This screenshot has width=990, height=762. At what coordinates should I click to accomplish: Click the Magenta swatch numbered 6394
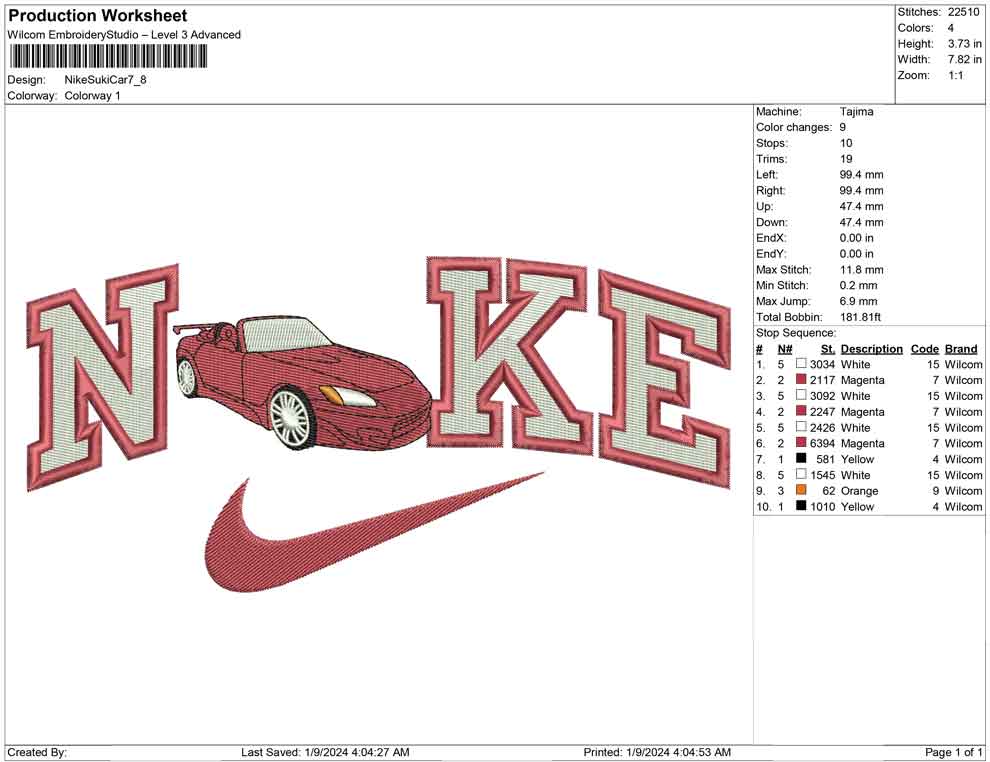coord(802,443)
